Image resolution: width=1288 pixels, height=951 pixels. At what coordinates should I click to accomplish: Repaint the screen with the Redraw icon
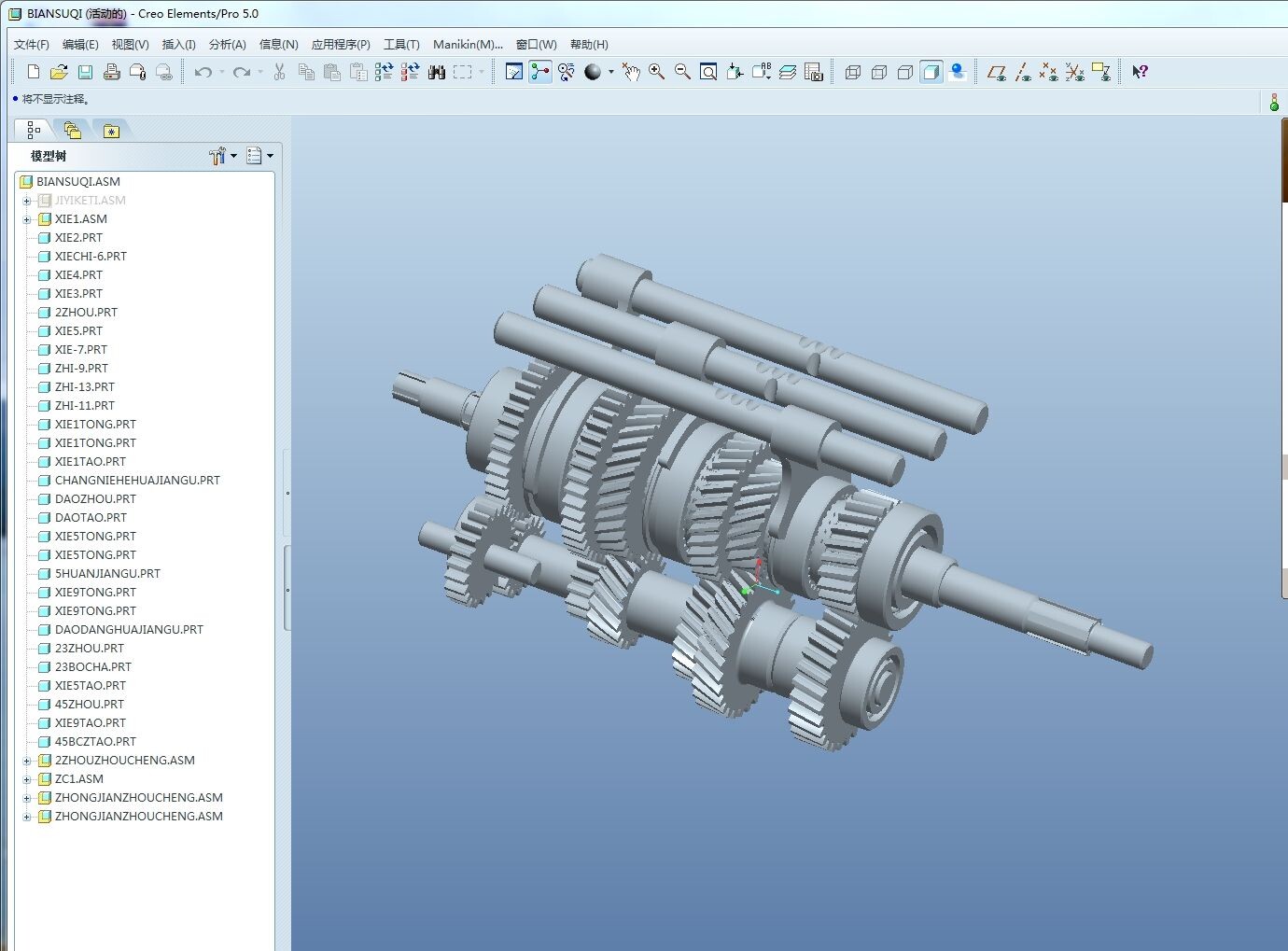tap(513, 72)
